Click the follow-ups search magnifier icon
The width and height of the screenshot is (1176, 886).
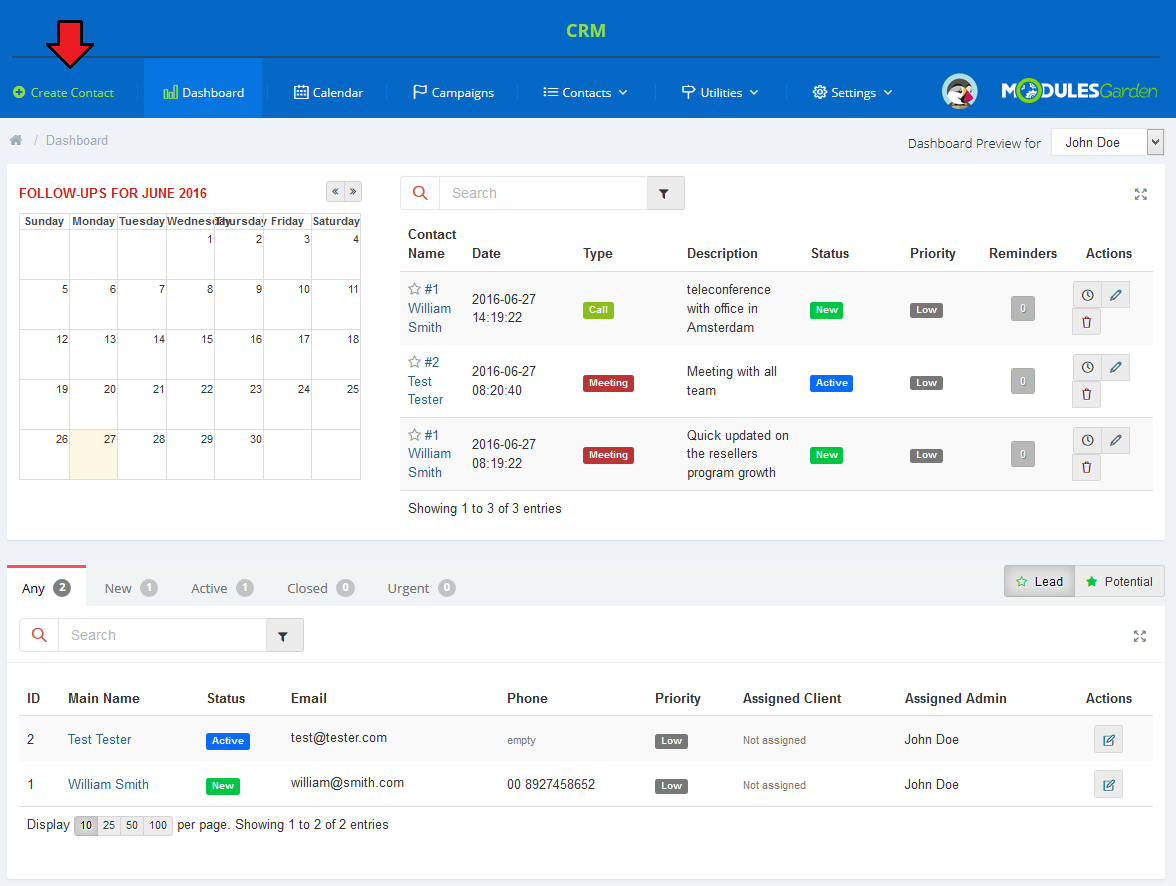420,193
